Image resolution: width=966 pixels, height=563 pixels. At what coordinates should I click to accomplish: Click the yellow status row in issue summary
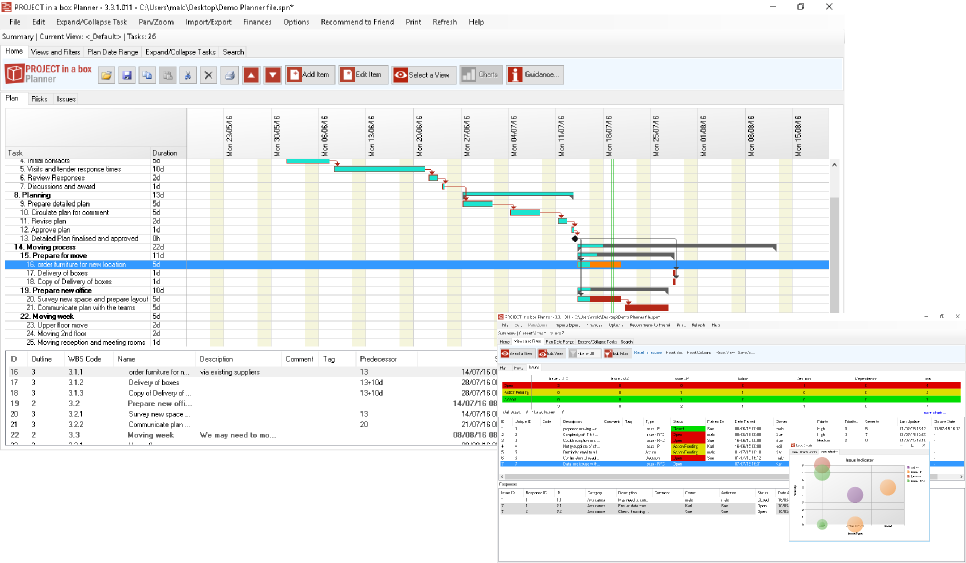click(731, 392)
